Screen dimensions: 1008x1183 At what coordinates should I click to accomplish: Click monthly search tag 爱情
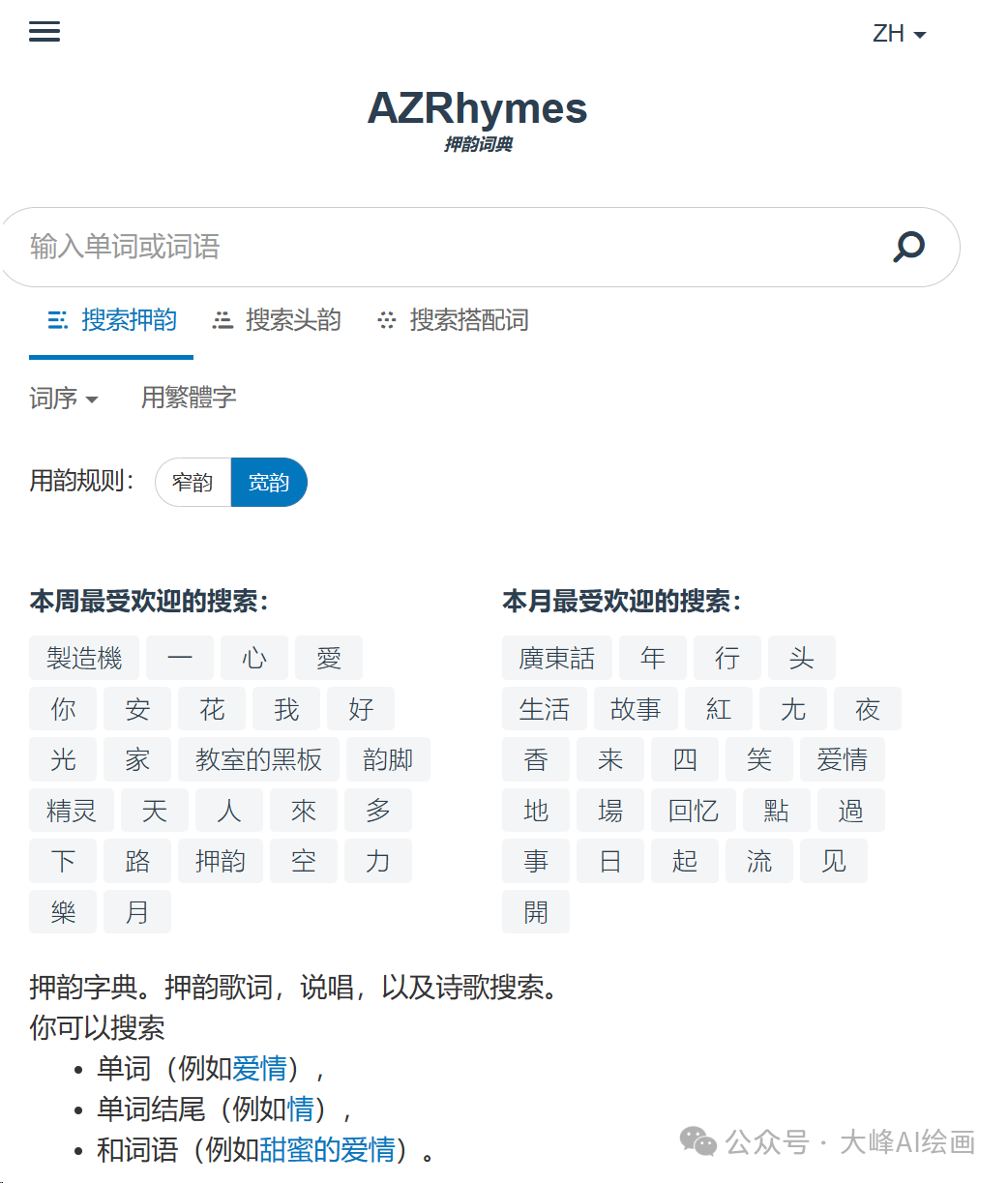click(843, 759)
